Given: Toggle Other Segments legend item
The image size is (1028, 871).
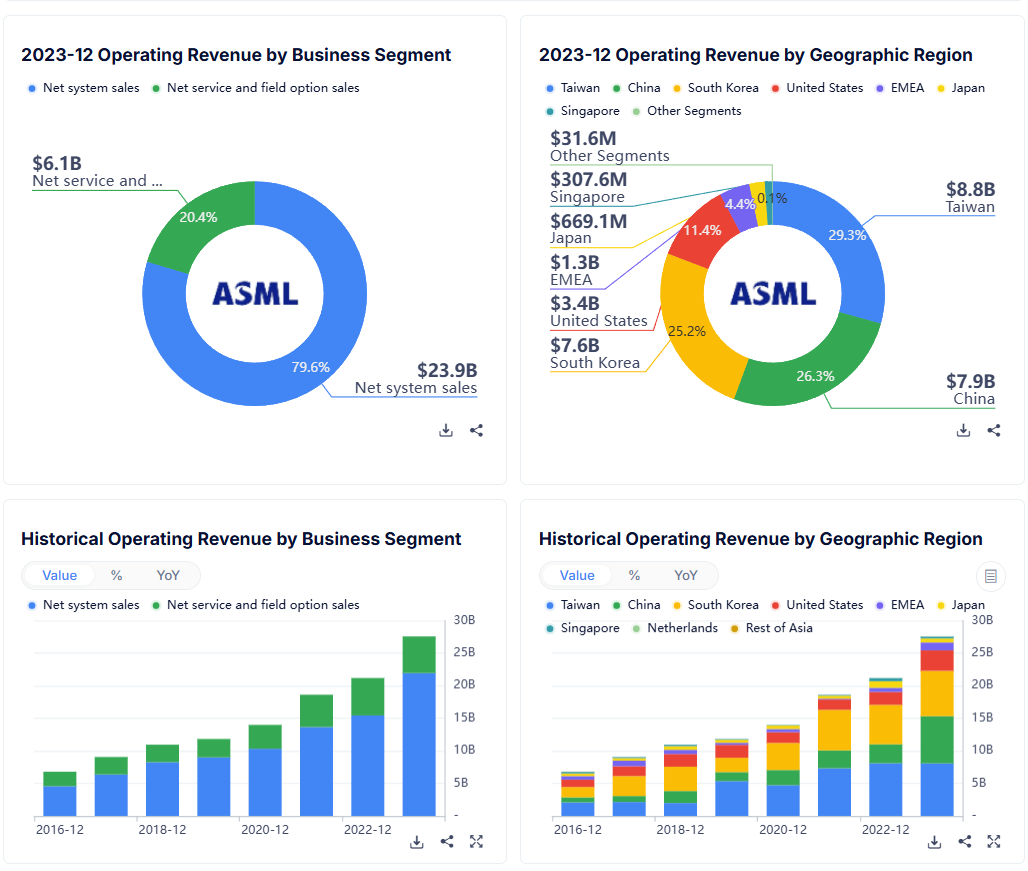Looking at the screenshot, I should pos(687,111).
